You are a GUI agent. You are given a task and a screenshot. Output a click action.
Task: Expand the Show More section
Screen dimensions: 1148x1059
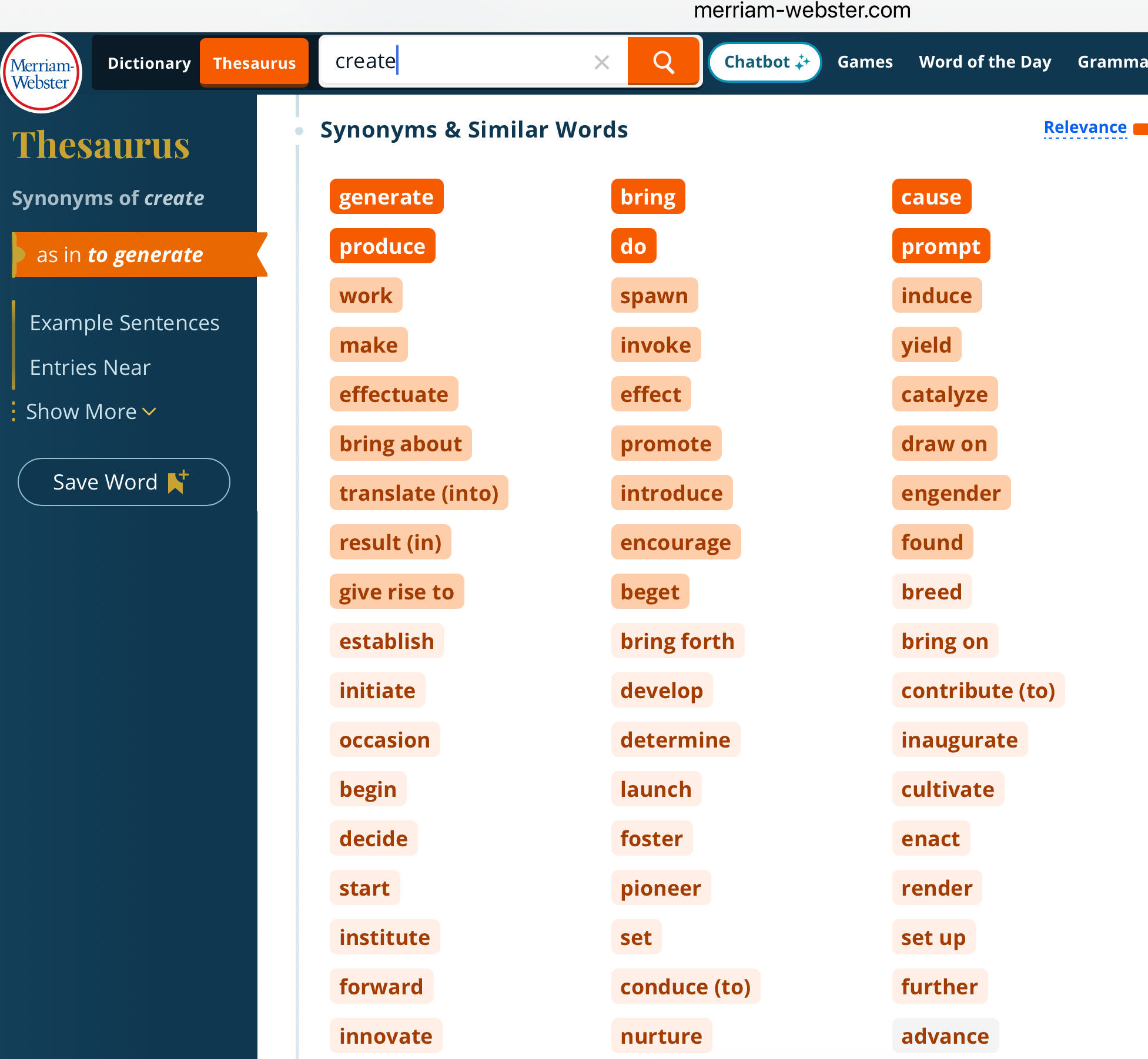tap(91, 411)
